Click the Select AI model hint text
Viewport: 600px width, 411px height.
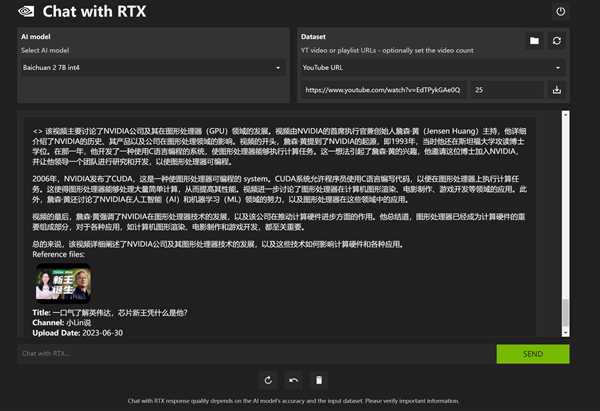tap(45, 51)
